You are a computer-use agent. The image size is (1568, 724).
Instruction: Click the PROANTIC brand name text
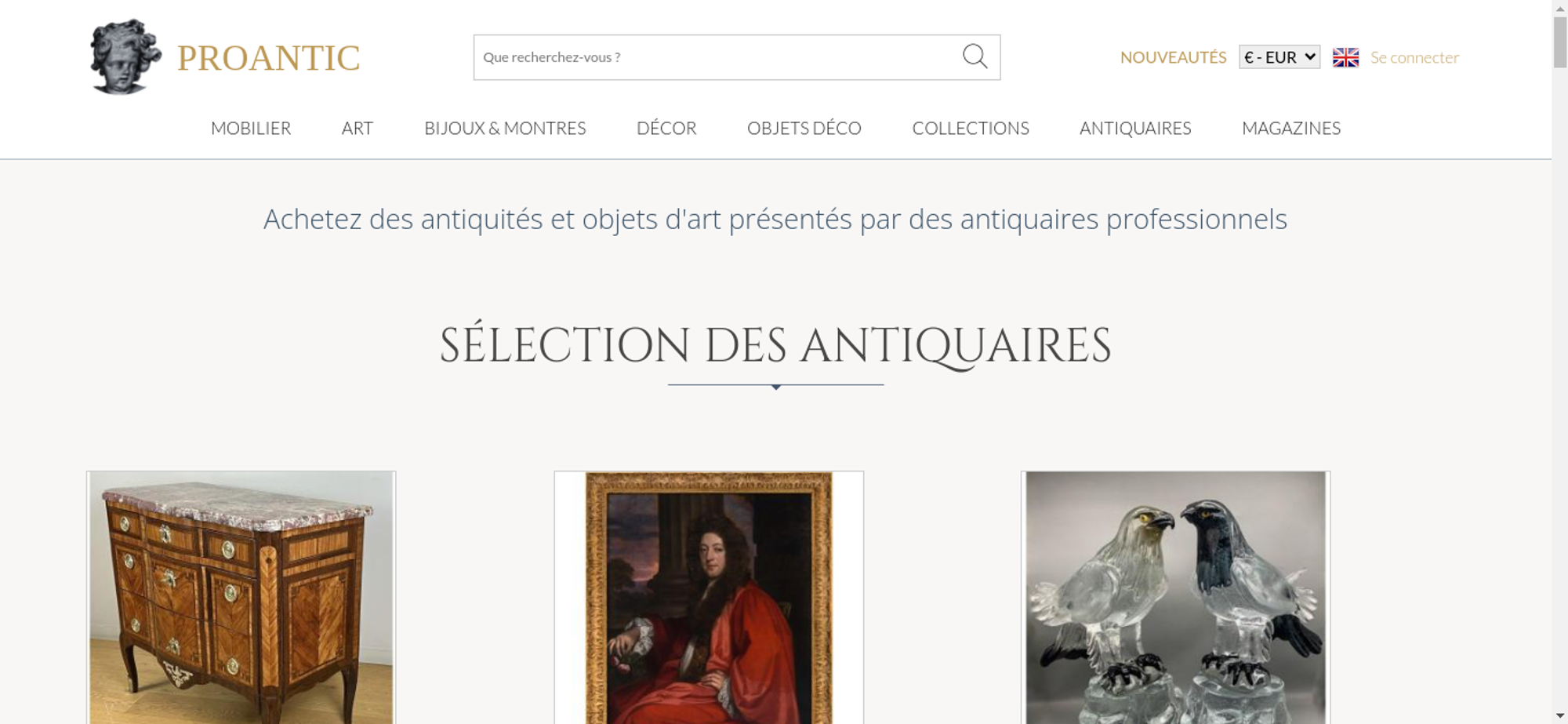pyautogui.click(x=268, y=58)
